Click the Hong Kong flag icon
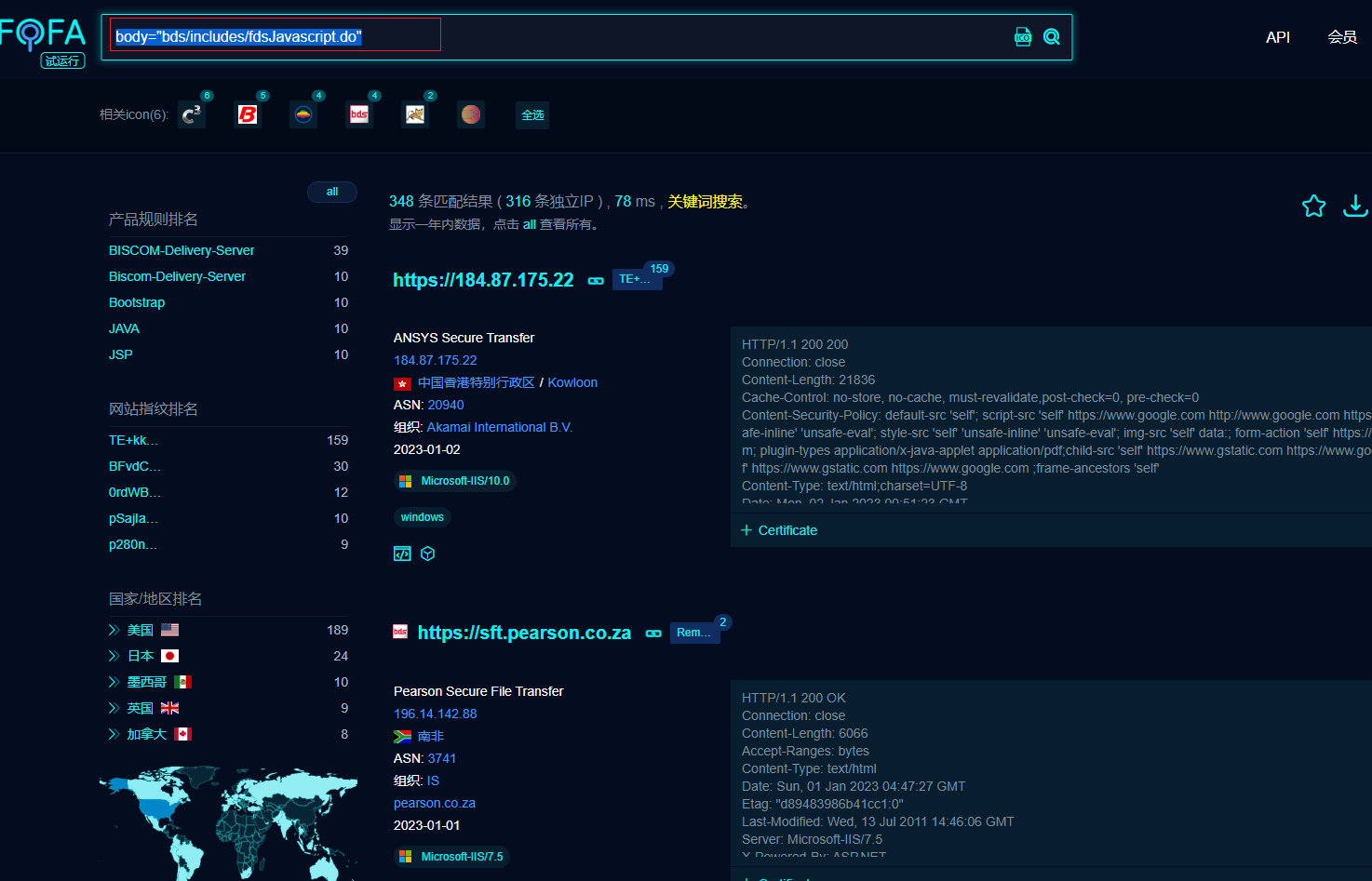The width and height of the screenshot is (1372, 881). (x=402, y=383)
